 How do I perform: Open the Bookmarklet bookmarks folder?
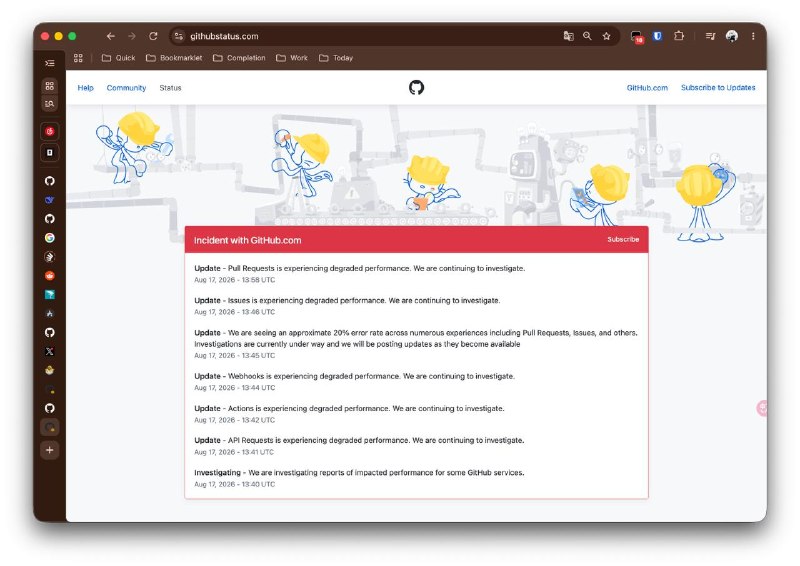(174, 58)
